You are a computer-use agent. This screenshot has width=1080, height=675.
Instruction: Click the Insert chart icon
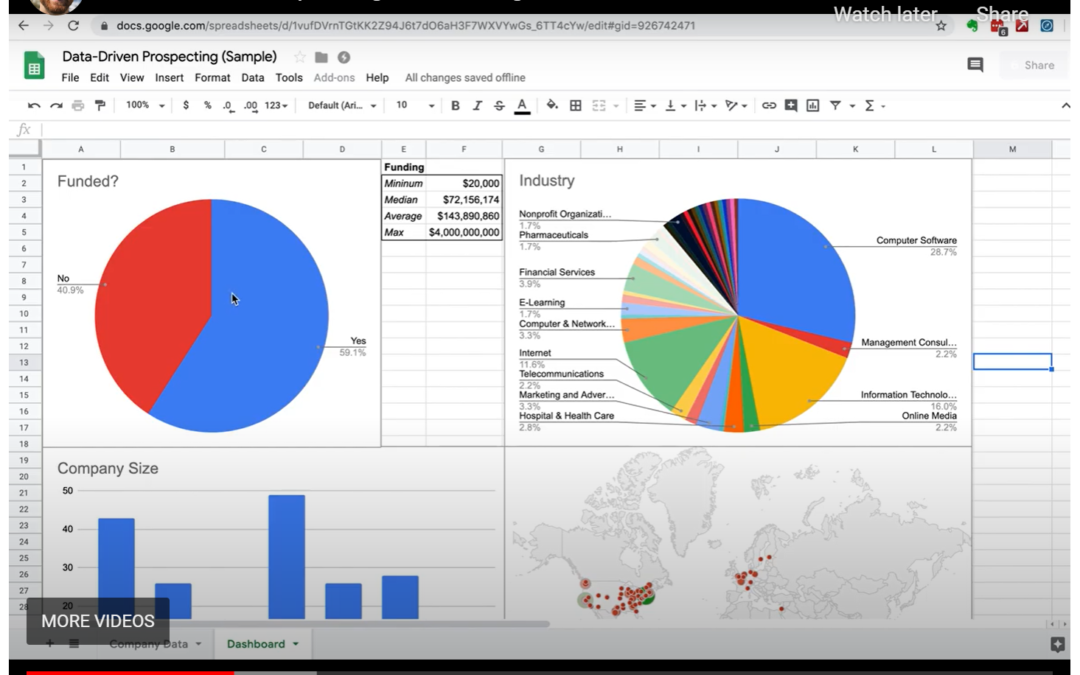coord(813,105)
